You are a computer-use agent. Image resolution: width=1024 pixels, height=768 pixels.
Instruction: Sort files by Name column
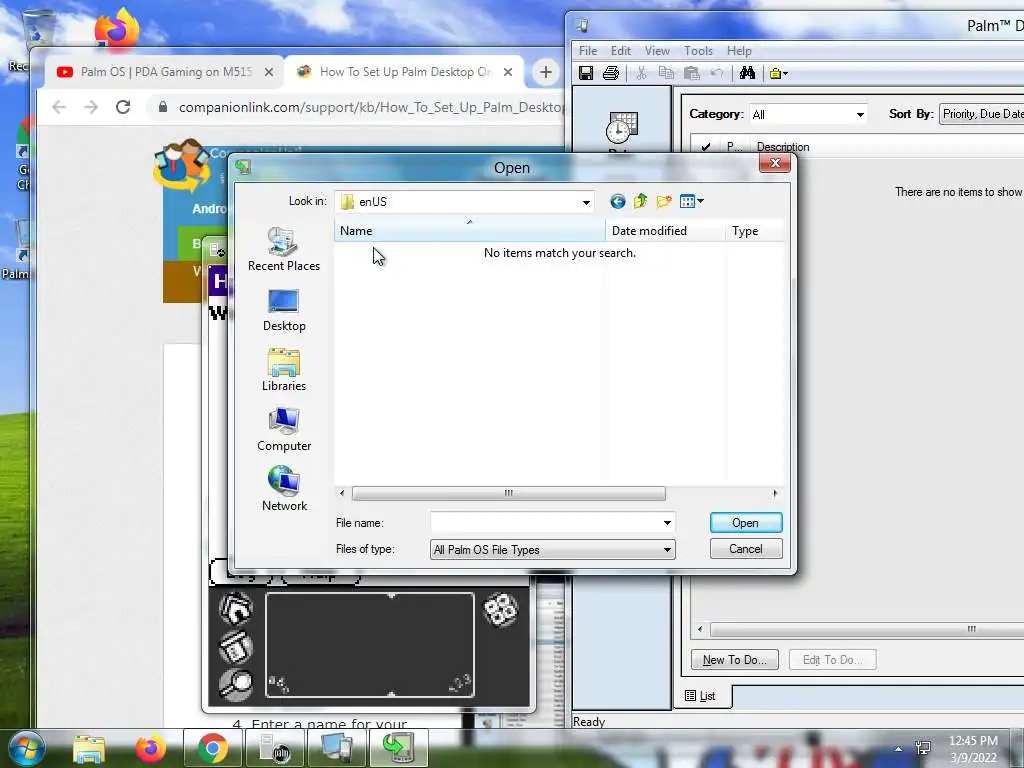pyautogui.click(x=470, y=231)
